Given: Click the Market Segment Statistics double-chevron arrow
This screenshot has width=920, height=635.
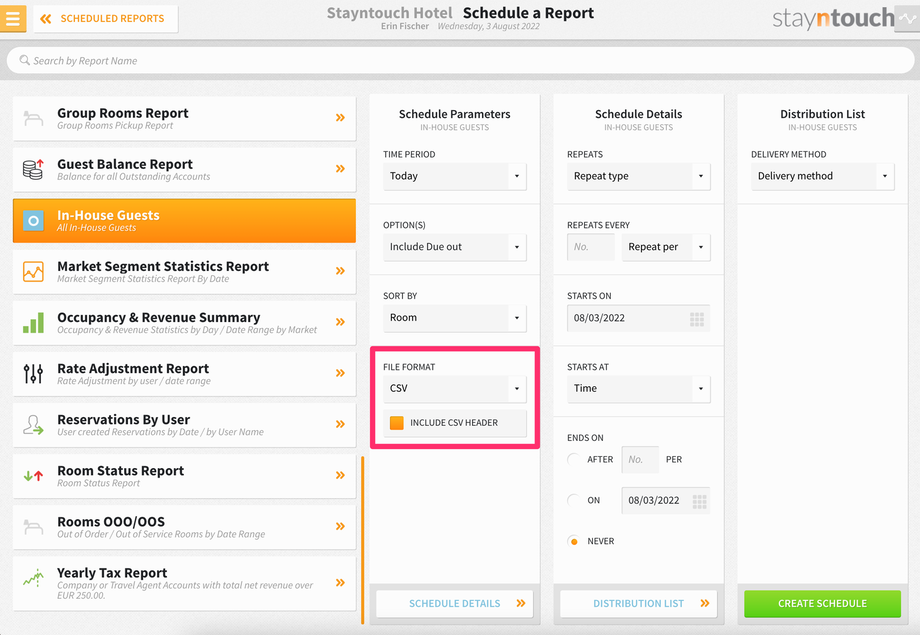Looking at the screenshot, I should pyautogui.click(x=340, y=271).
